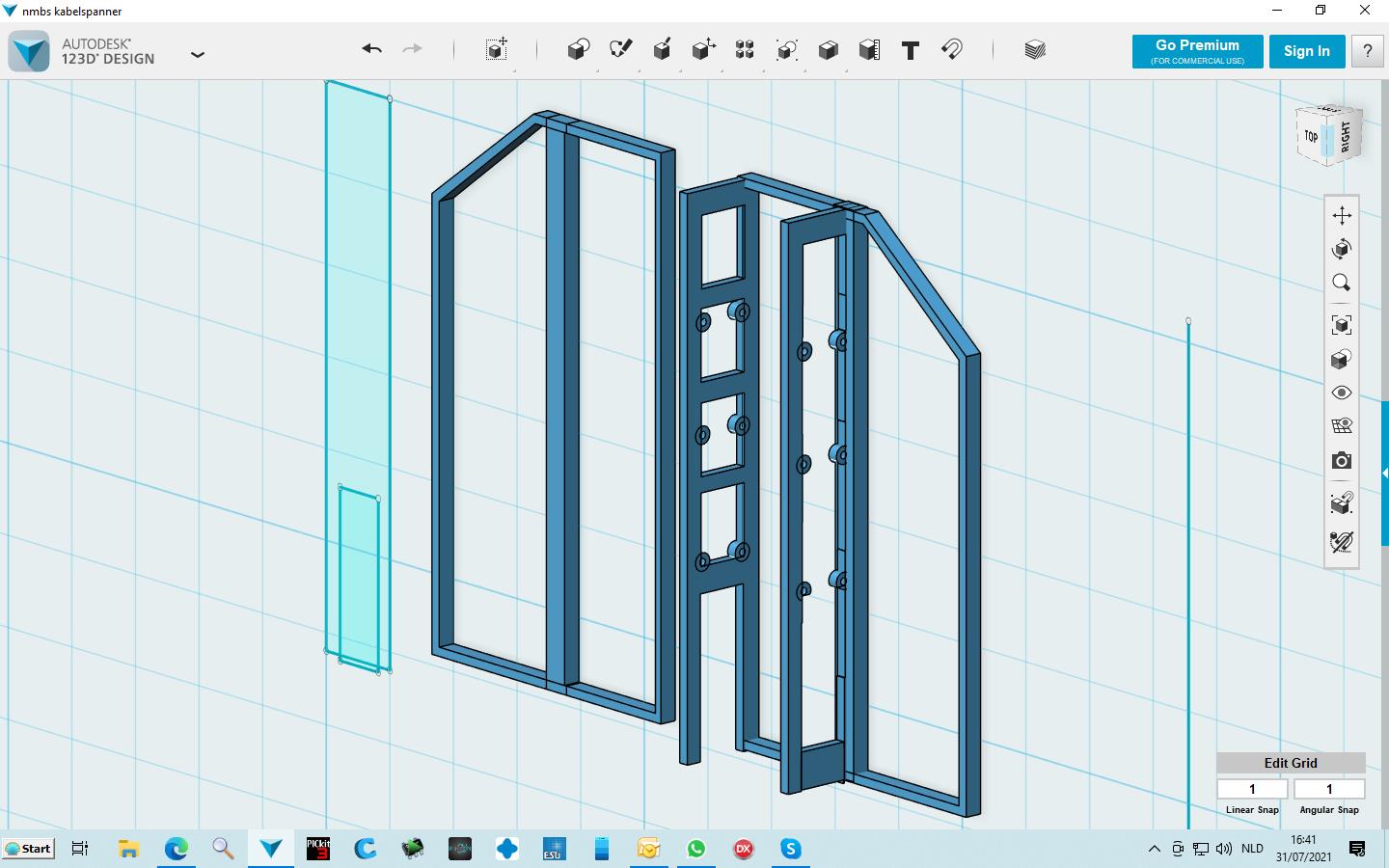Open File Explorer from the taskbar
Viewport: 1389px width, 868px height.
[128, 849]
